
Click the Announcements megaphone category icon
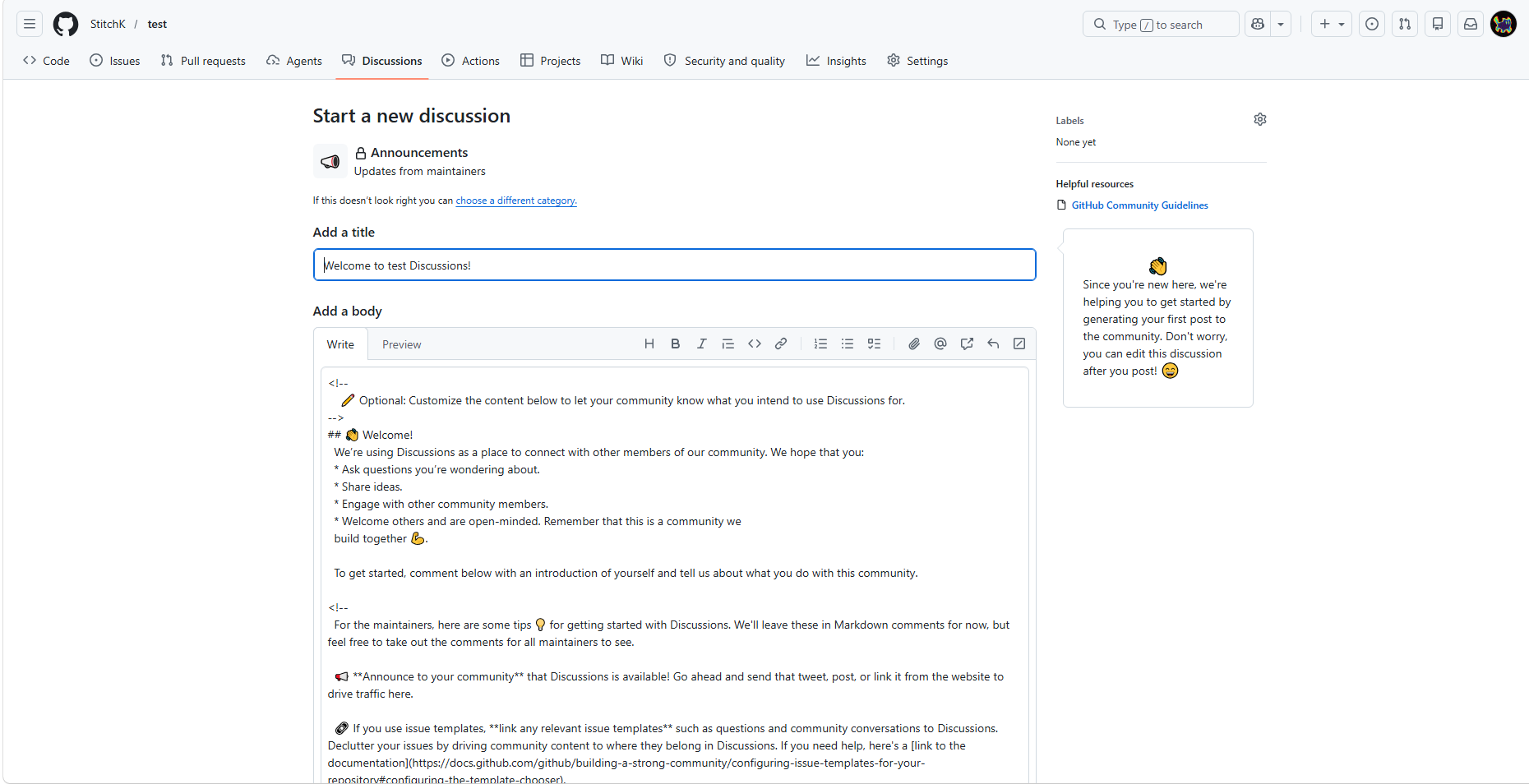330,161
